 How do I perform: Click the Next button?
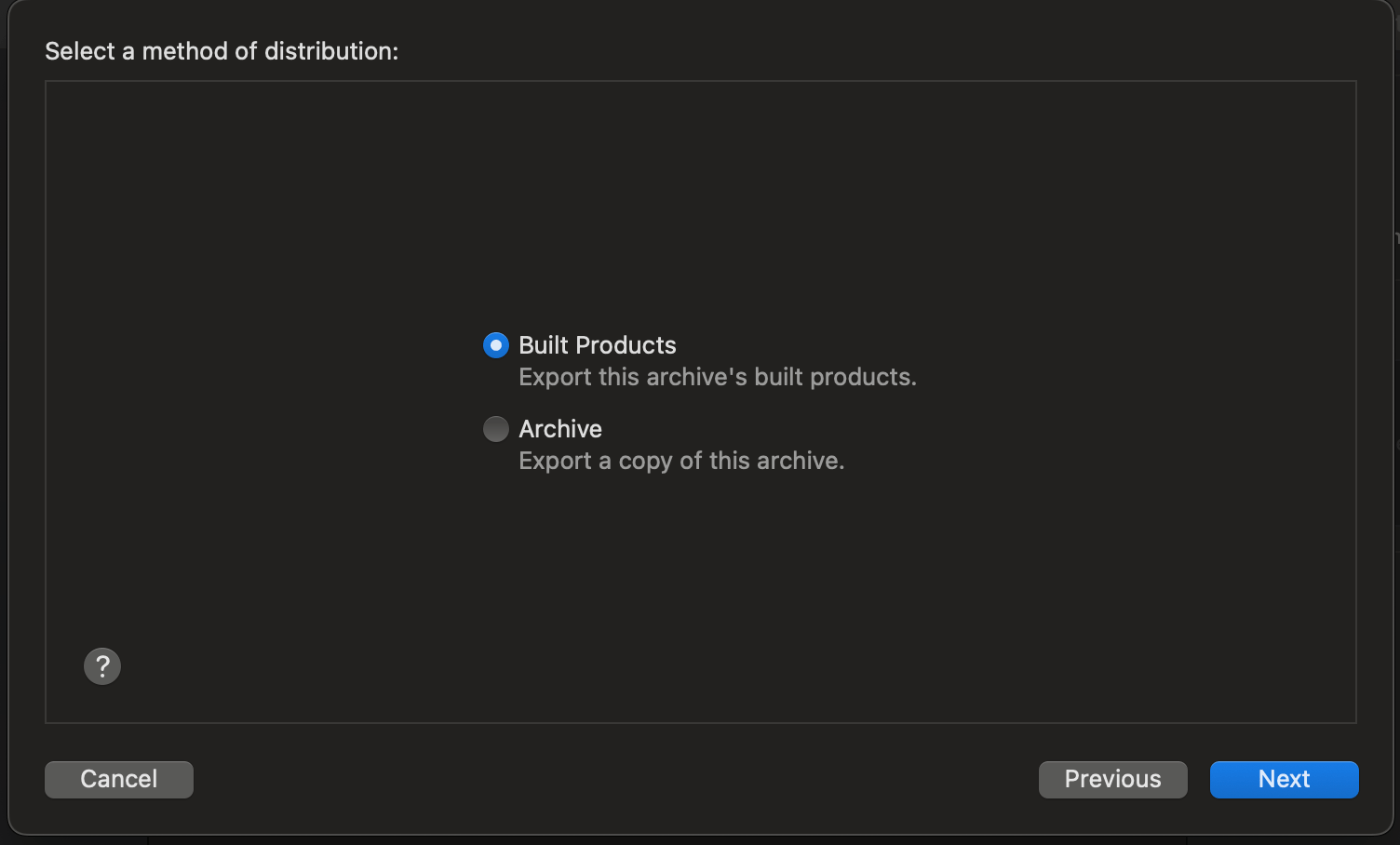(1283, 779)
